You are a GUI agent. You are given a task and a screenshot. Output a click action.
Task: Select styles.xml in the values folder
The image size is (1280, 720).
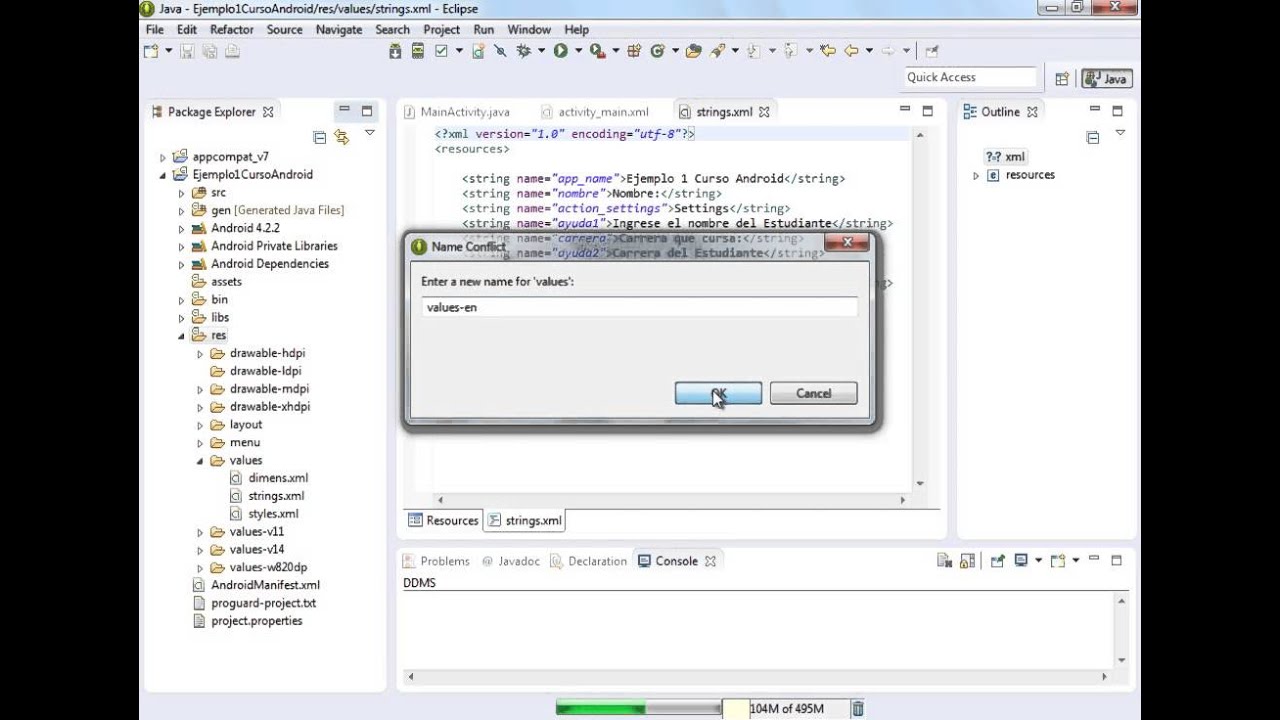(273, 514)
